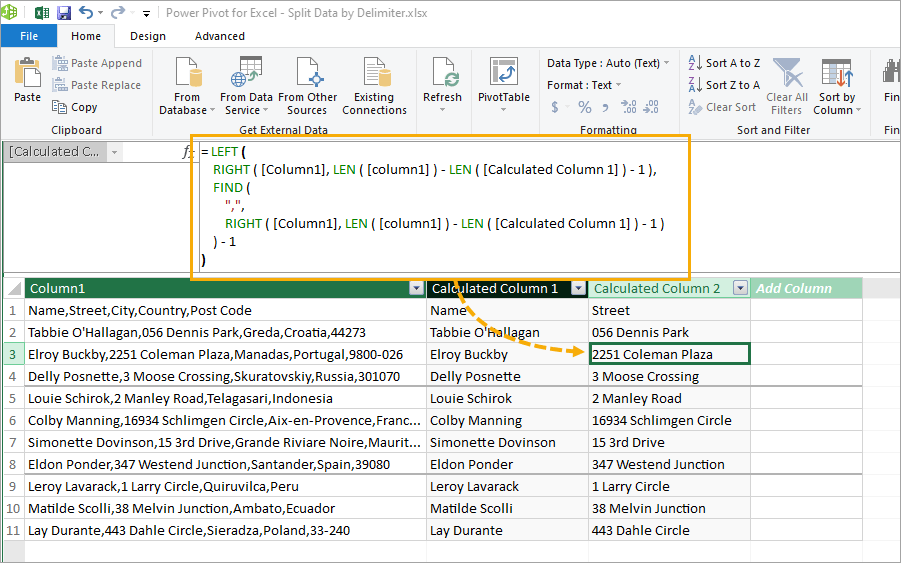Expand the Format Text dropdown

pyautogui.click(x=619, y=85)
